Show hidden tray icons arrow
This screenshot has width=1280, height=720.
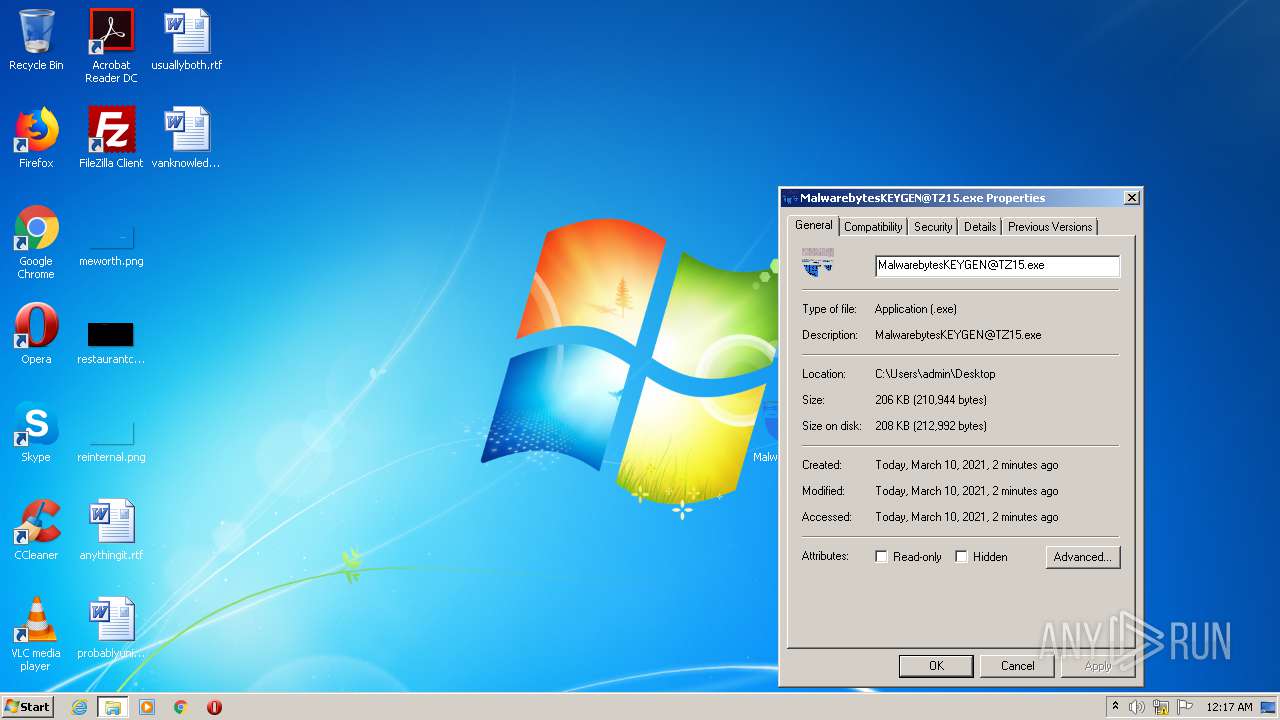coord(1115,707)
